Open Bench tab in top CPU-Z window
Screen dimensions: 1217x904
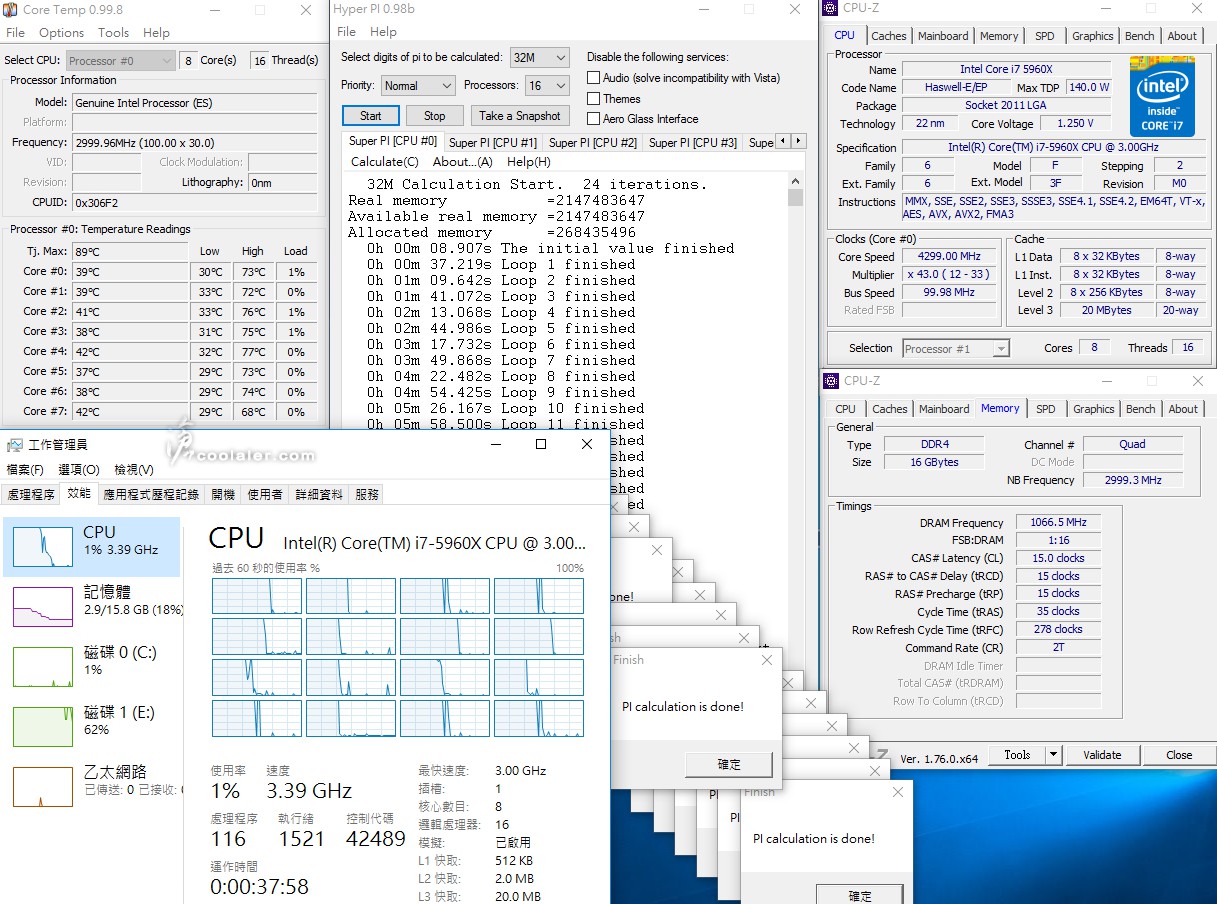1139,36
